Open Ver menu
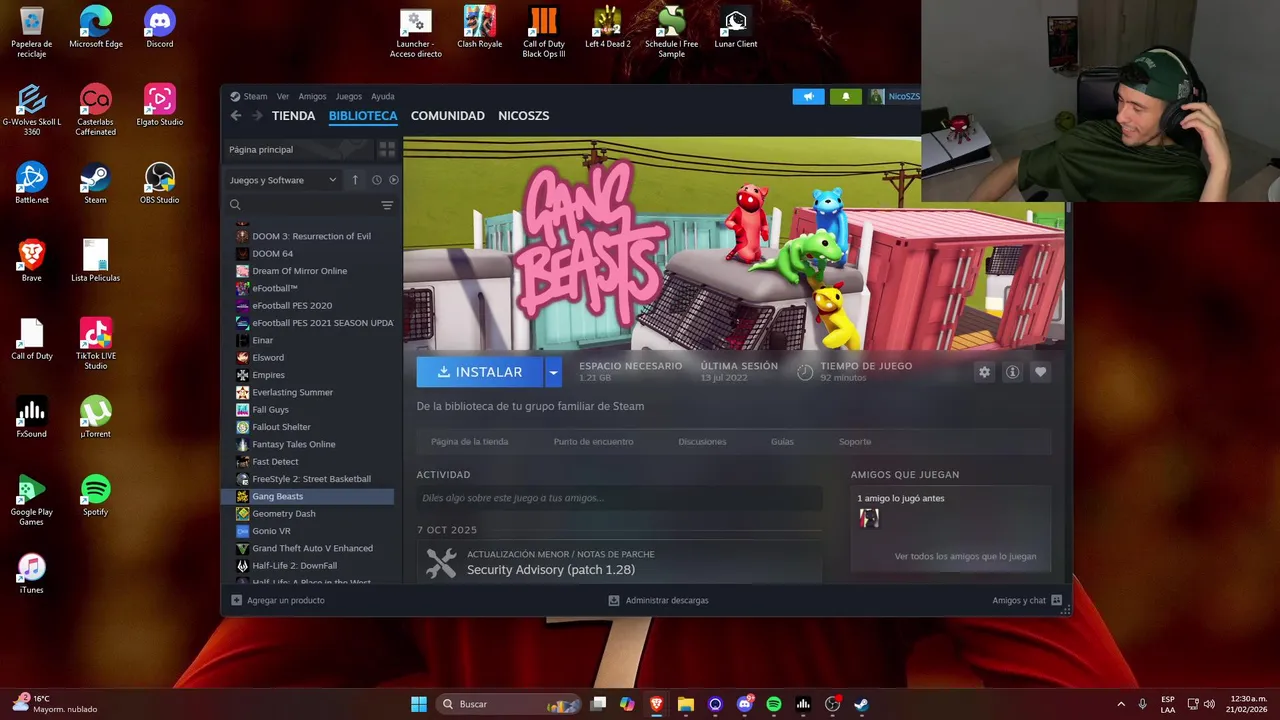This screenshot has height=720, width=1280. (283, 97)
